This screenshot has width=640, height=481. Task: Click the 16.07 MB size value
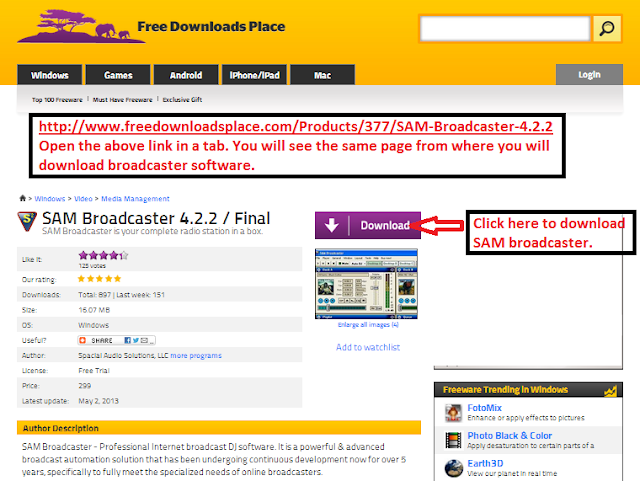tap(94, 310)
